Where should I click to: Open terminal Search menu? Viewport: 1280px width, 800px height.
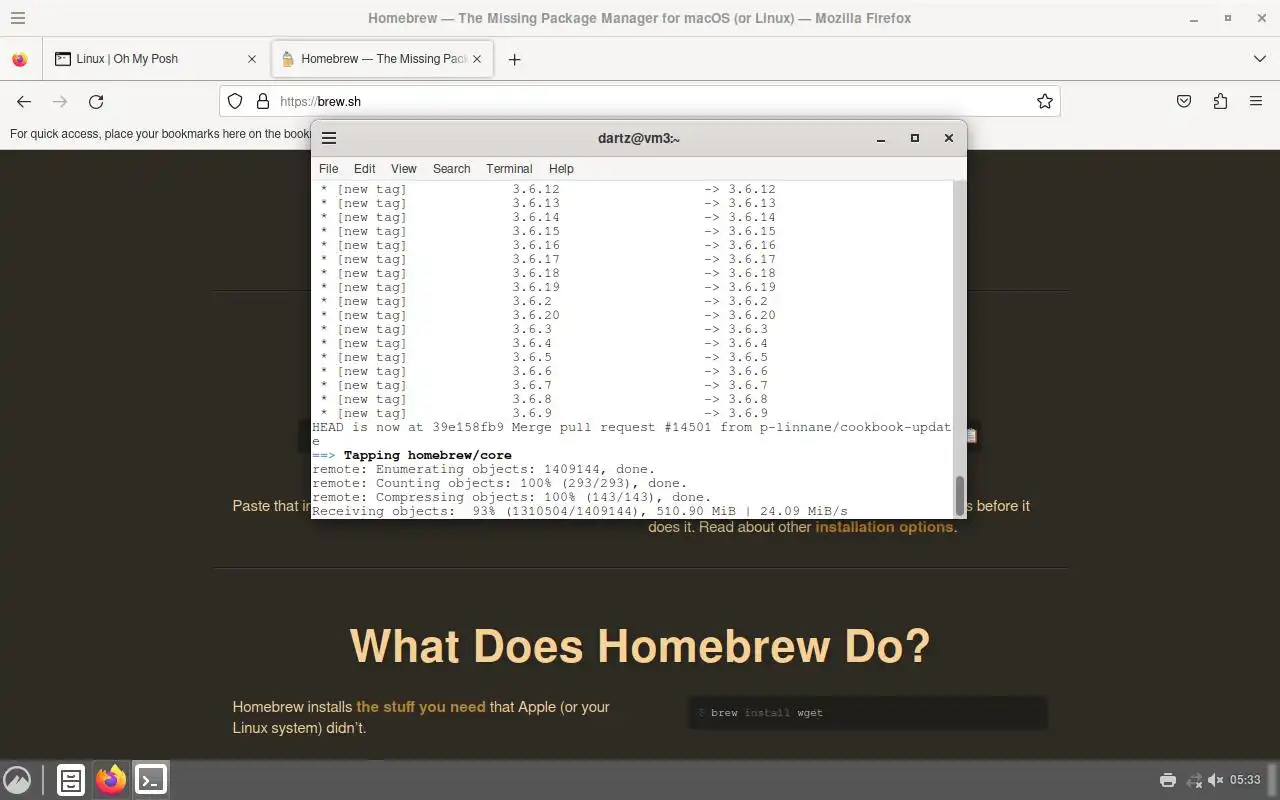coord(451,169)
